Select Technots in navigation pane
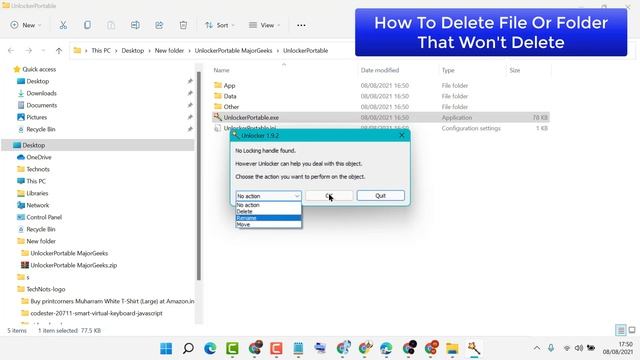 click(38, 169)
